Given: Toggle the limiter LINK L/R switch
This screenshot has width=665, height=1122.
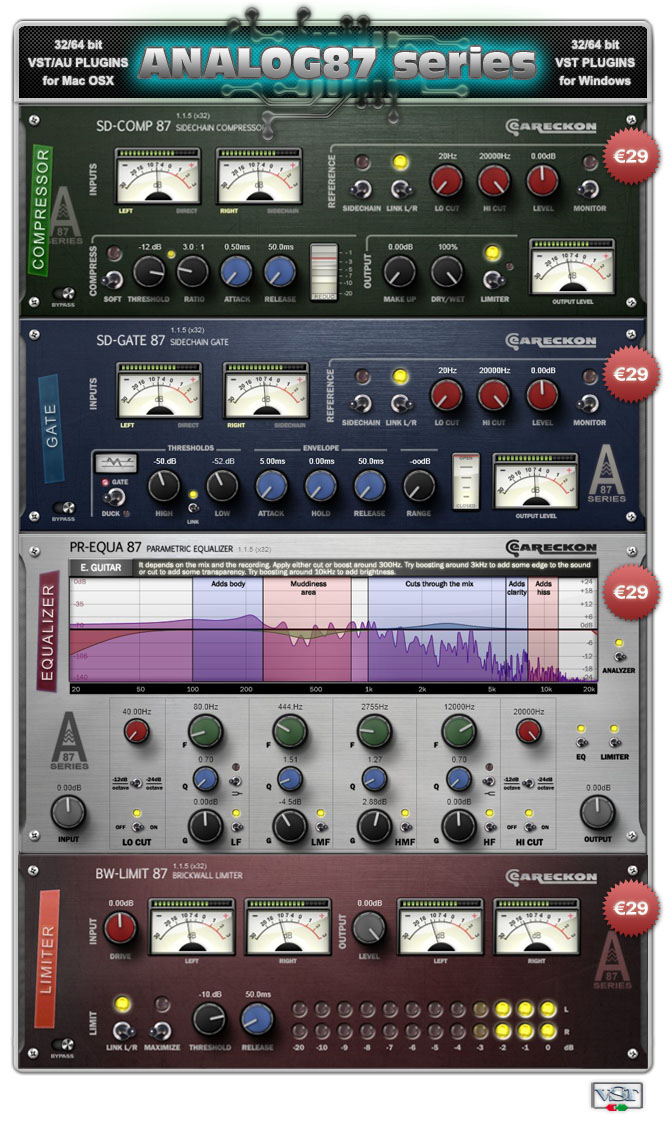Looking at the screenshot, I should point(123,1030).
